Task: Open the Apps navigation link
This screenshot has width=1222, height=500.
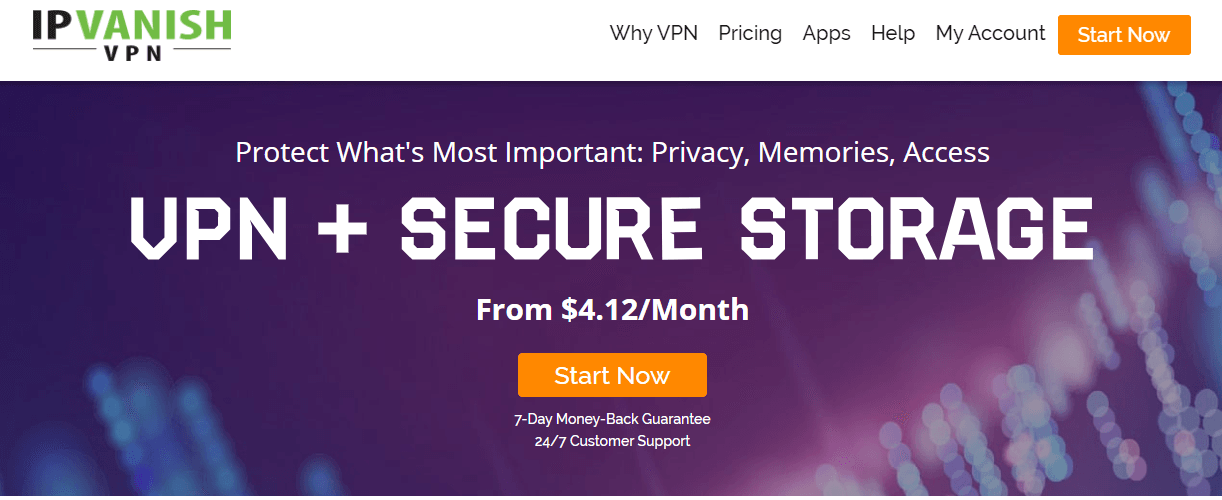Action: [x=826, y=33]
